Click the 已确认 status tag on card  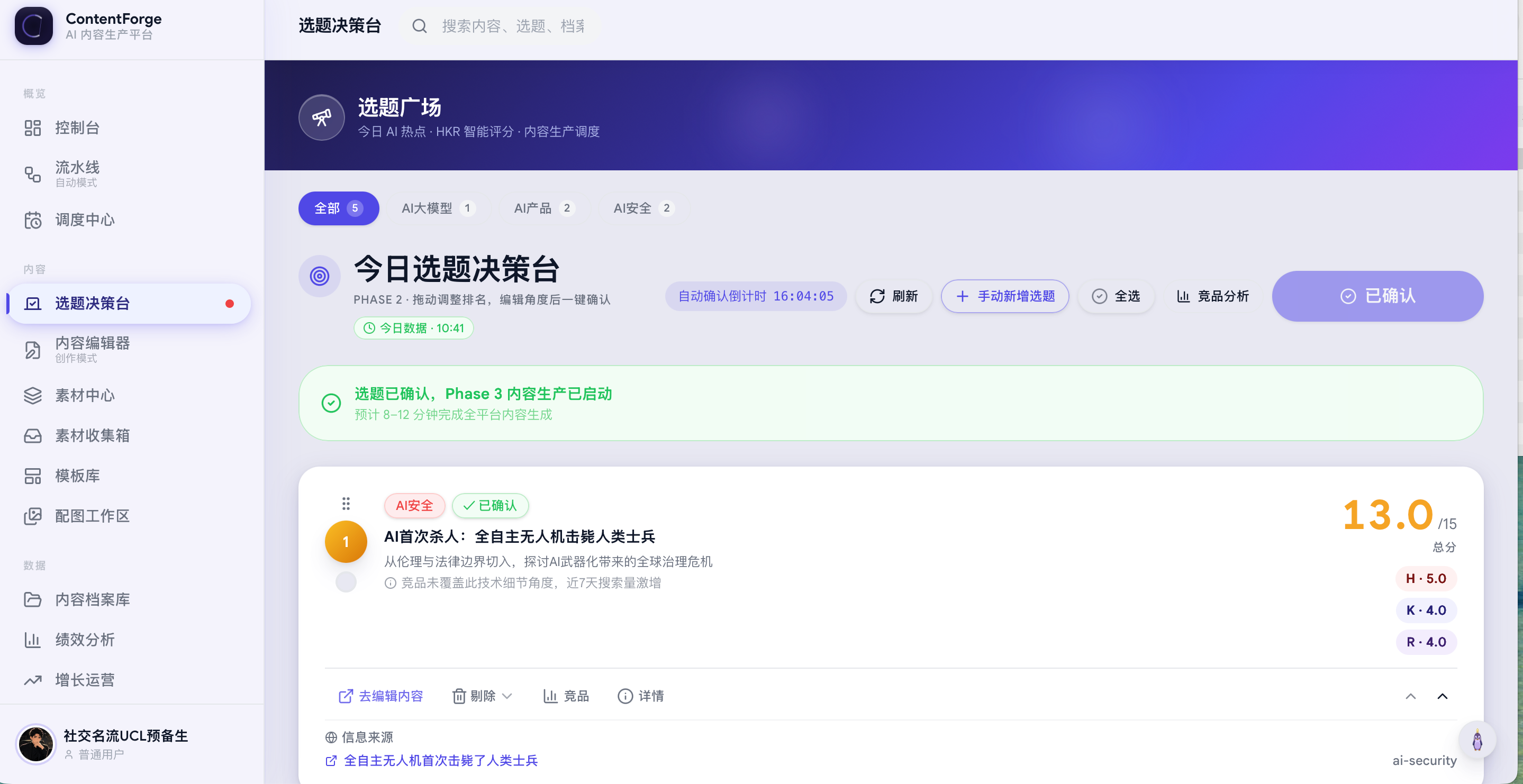(x=490, y=506)
